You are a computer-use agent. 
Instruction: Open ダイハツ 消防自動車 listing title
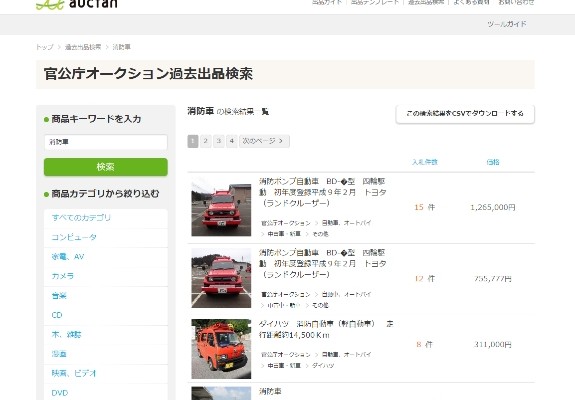(x=326, y=329)
